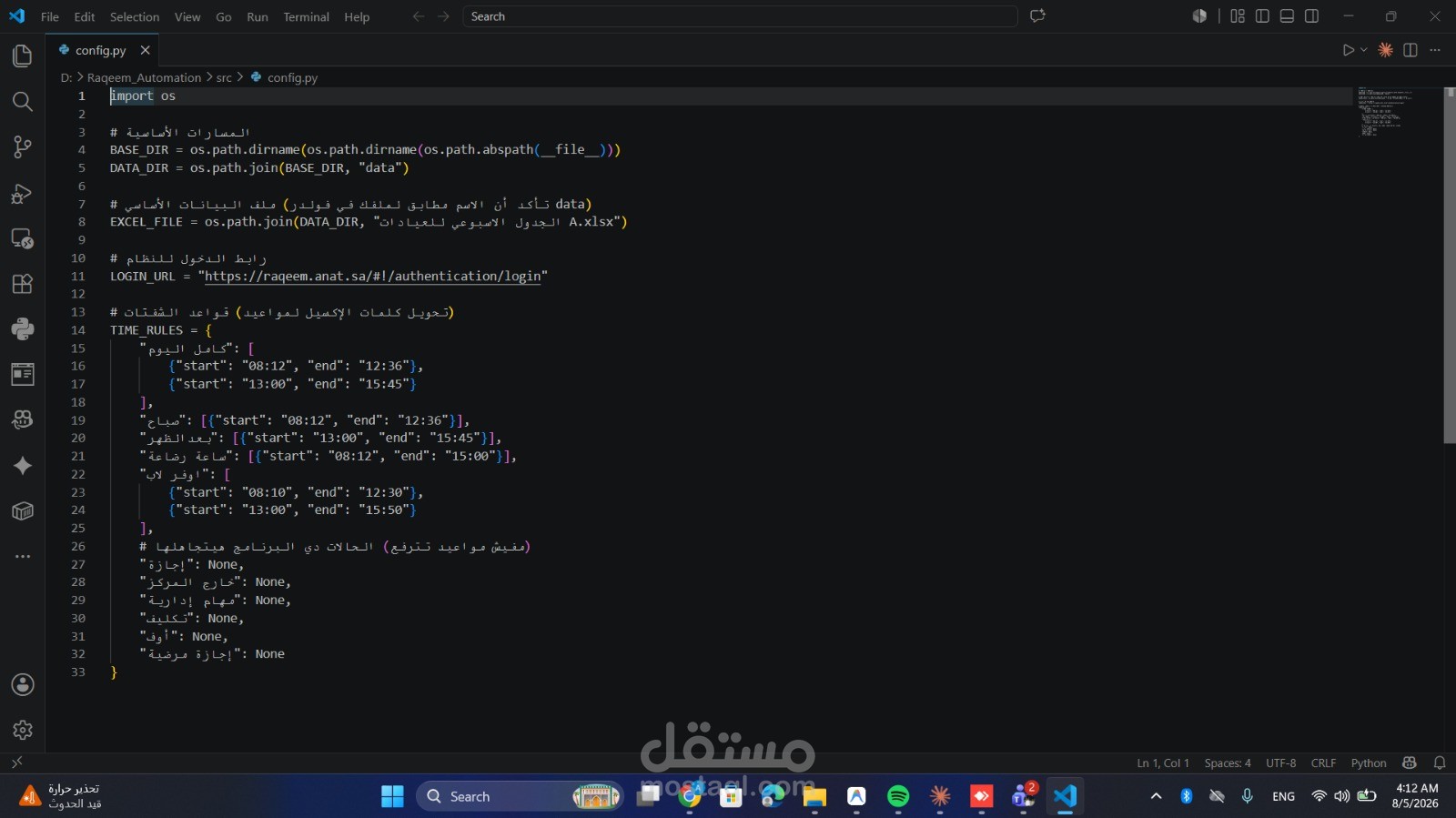This screenshot has height=818, width=1456.
Task: Click the src breadcrumb folder
Action: click(224, 77)
